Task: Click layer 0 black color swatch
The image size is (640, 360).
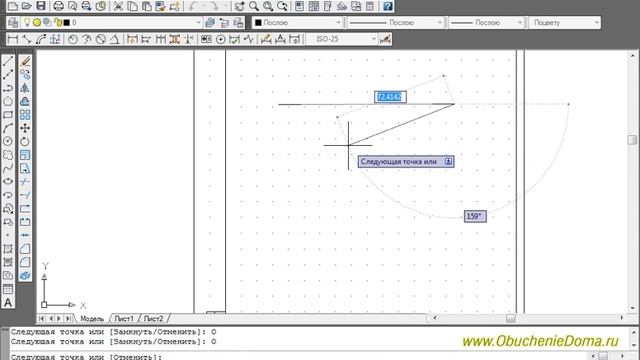Action: point(67,22)
